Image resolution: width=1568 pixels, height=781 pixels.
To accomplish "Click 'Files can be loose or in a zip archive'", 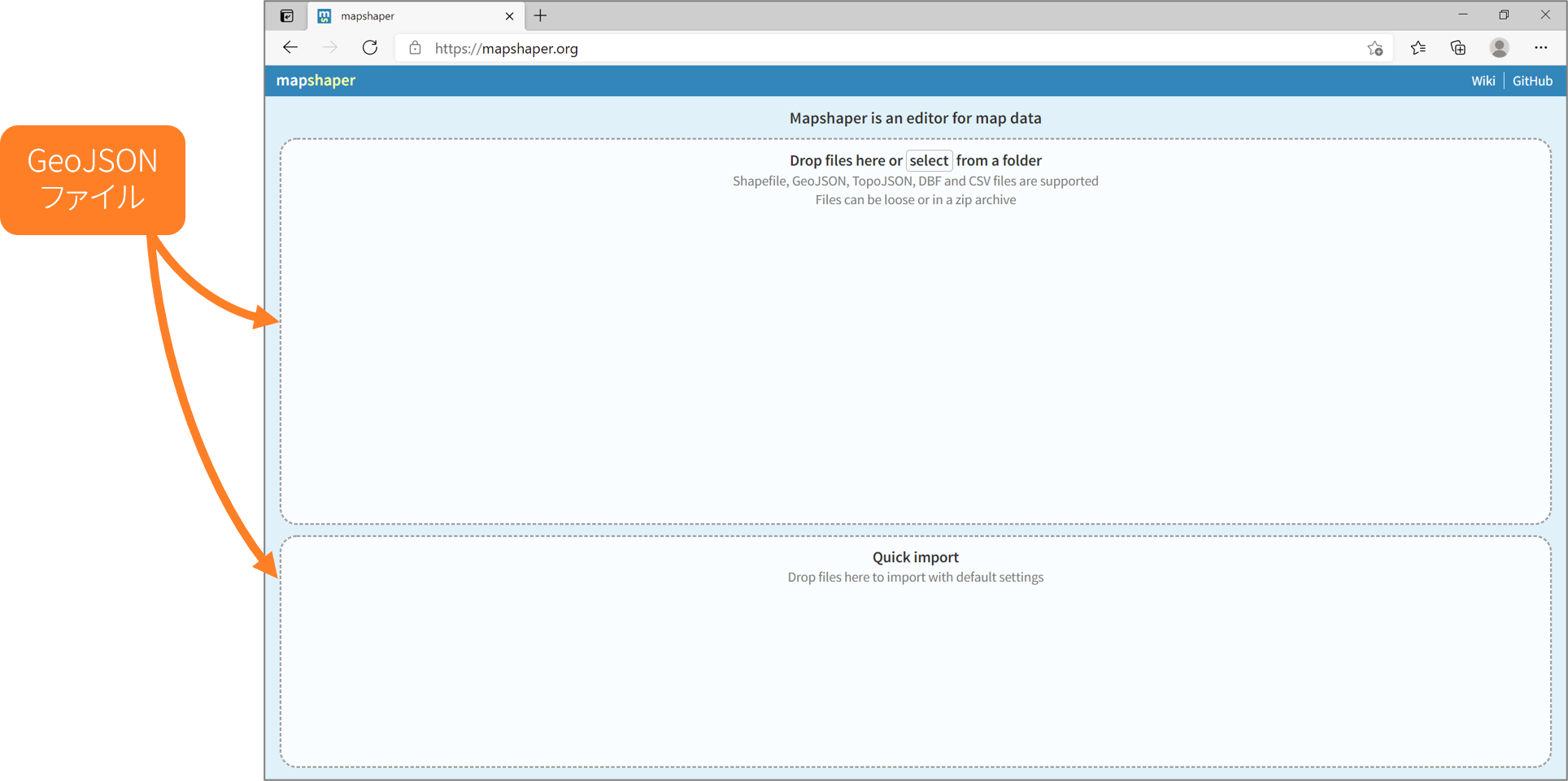I will click(916, 200).
